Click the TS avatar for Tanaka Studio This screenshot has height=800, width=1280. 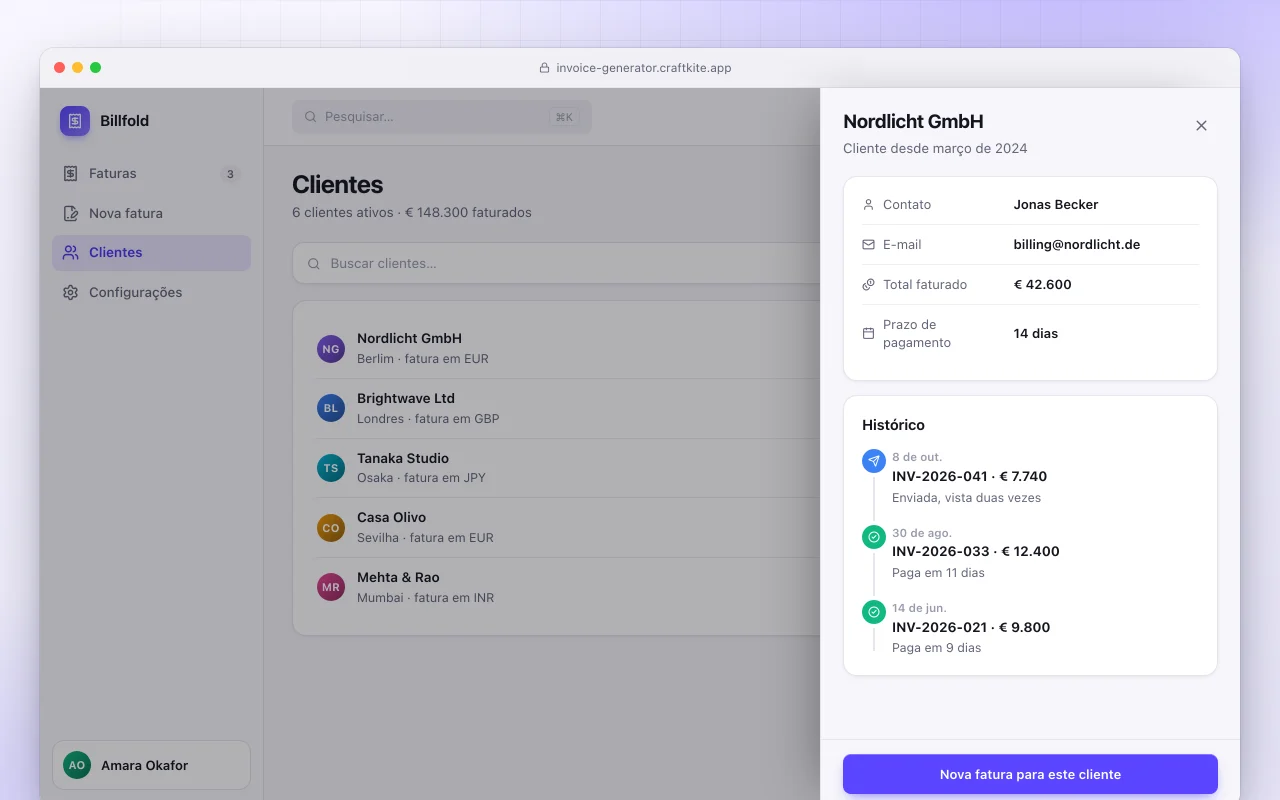pos(331,468)
